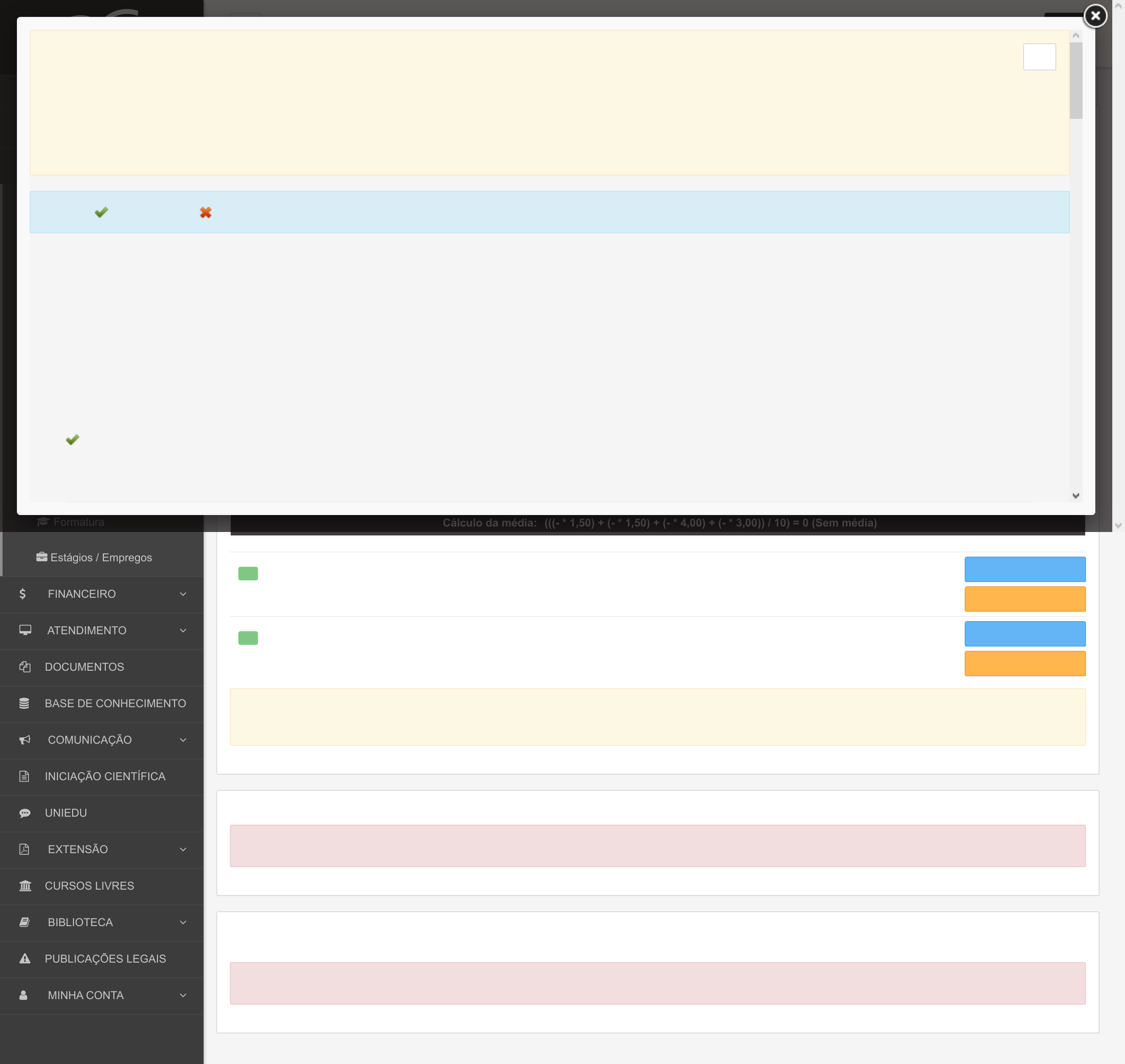Click the monitor icon beside Atendimento
The width and height of the screenshot is (1125, 1064).
(25, 630)
